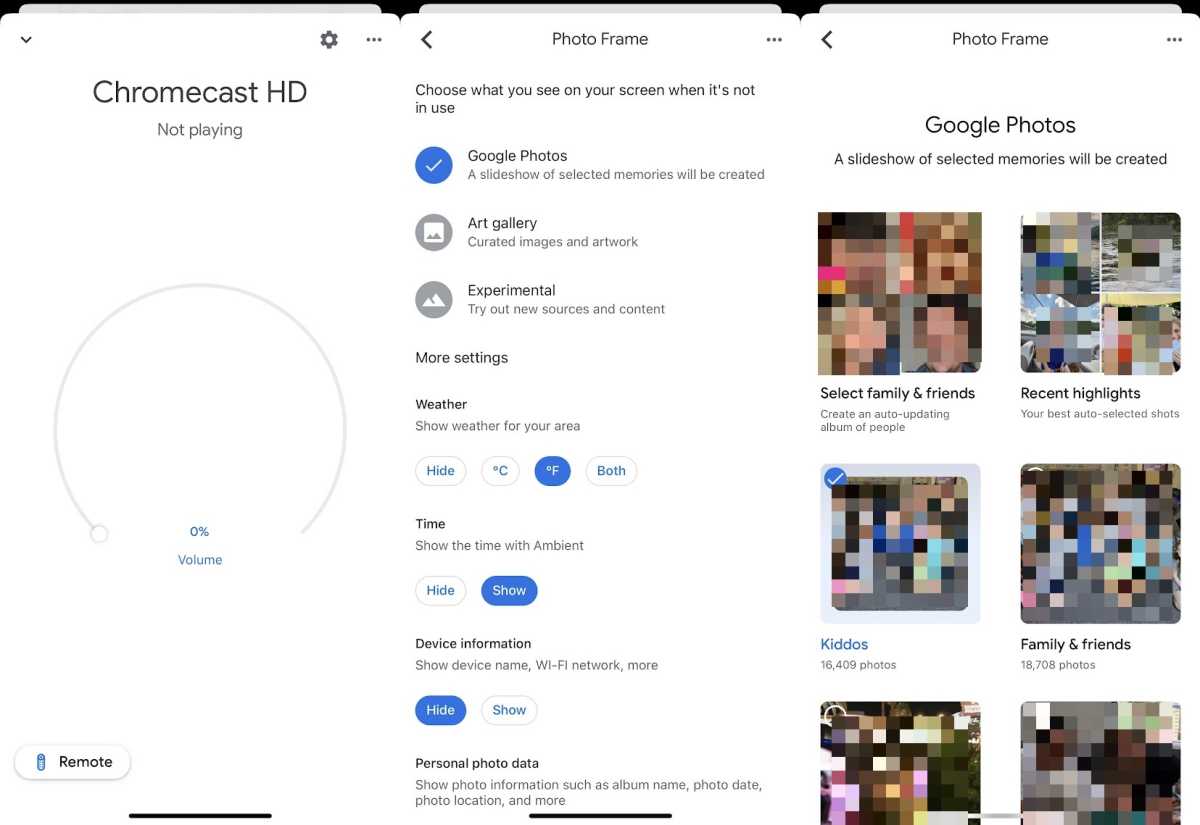Open more options on Photo Frame settings screen
Screen dimensions: 1200x825
pyautogui.click(x=774, y=40)
